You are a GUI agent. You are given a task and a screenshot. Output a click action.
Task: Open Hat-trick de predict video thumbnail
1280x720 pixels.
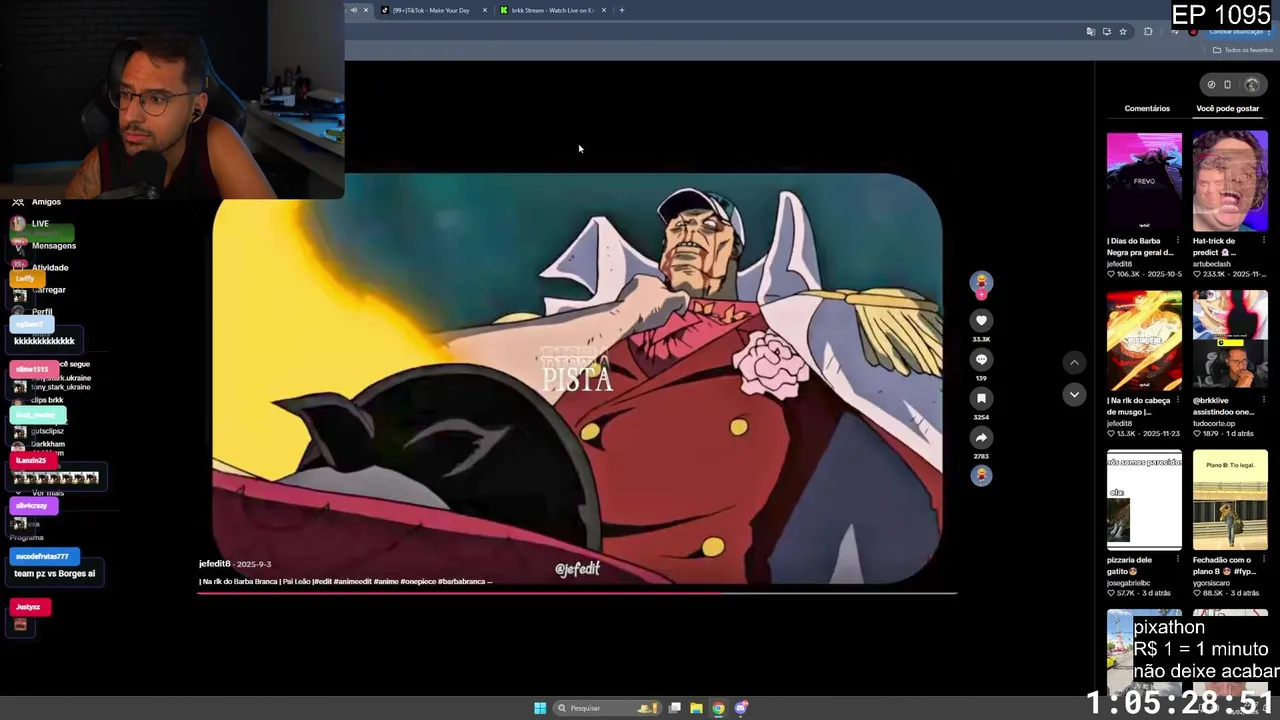[x=1230, y=182]
